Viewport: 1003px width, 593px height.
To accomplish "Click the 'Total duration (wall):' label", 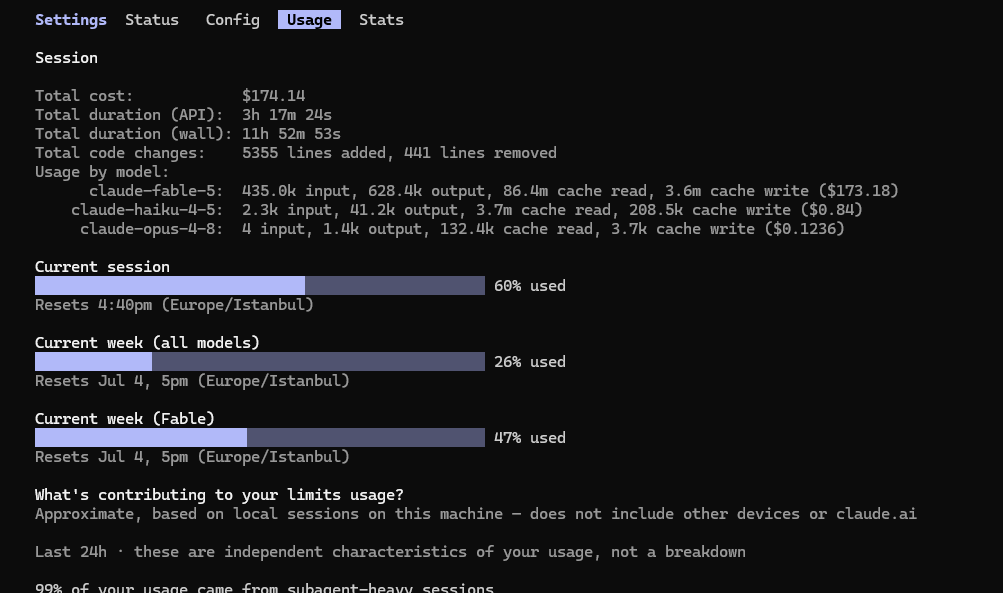I will [x=134, y=134].
